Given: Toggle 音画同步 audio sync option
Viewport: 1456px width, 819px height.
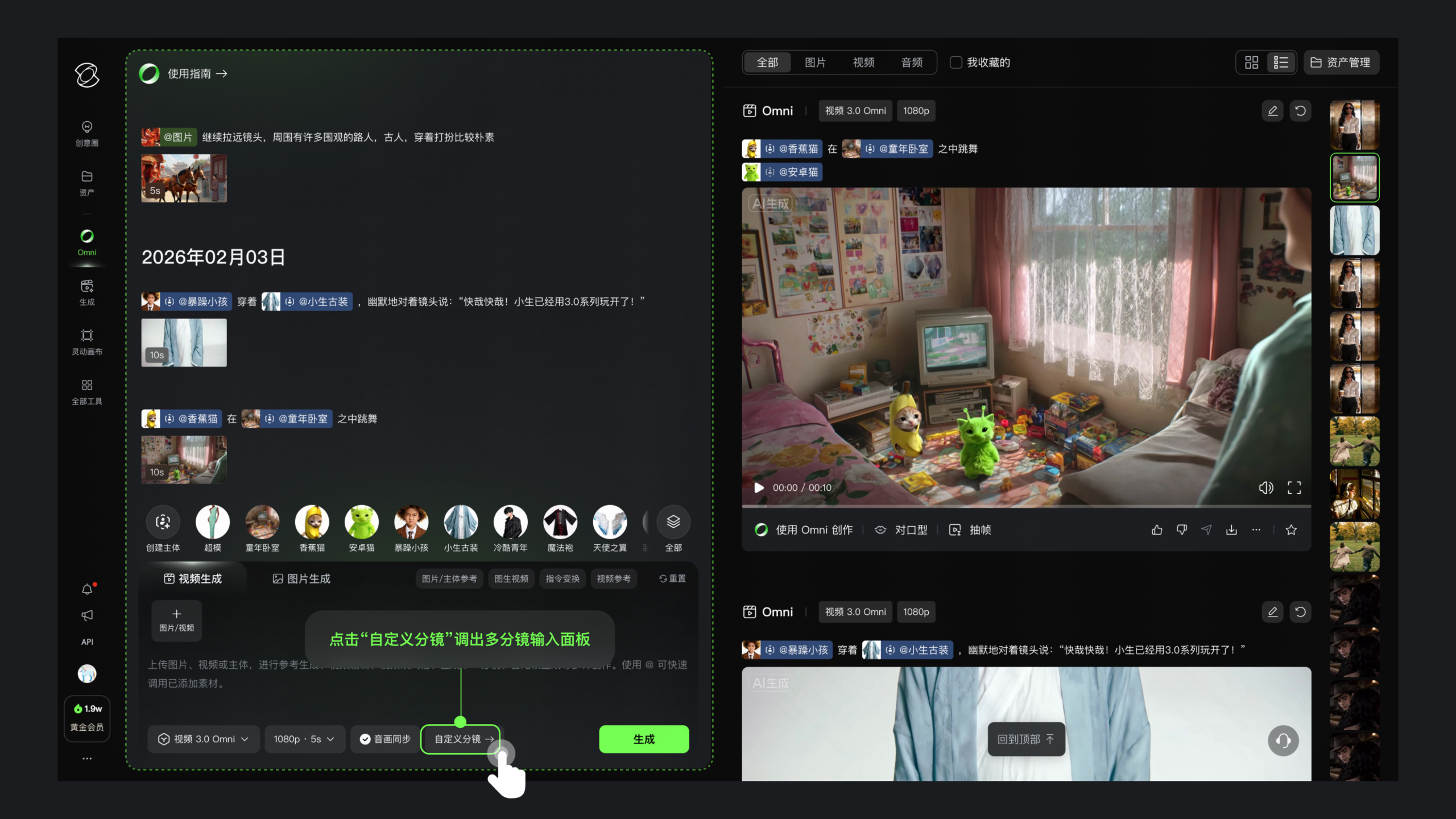Looking at the screenshot, I should tap(385, 739).
